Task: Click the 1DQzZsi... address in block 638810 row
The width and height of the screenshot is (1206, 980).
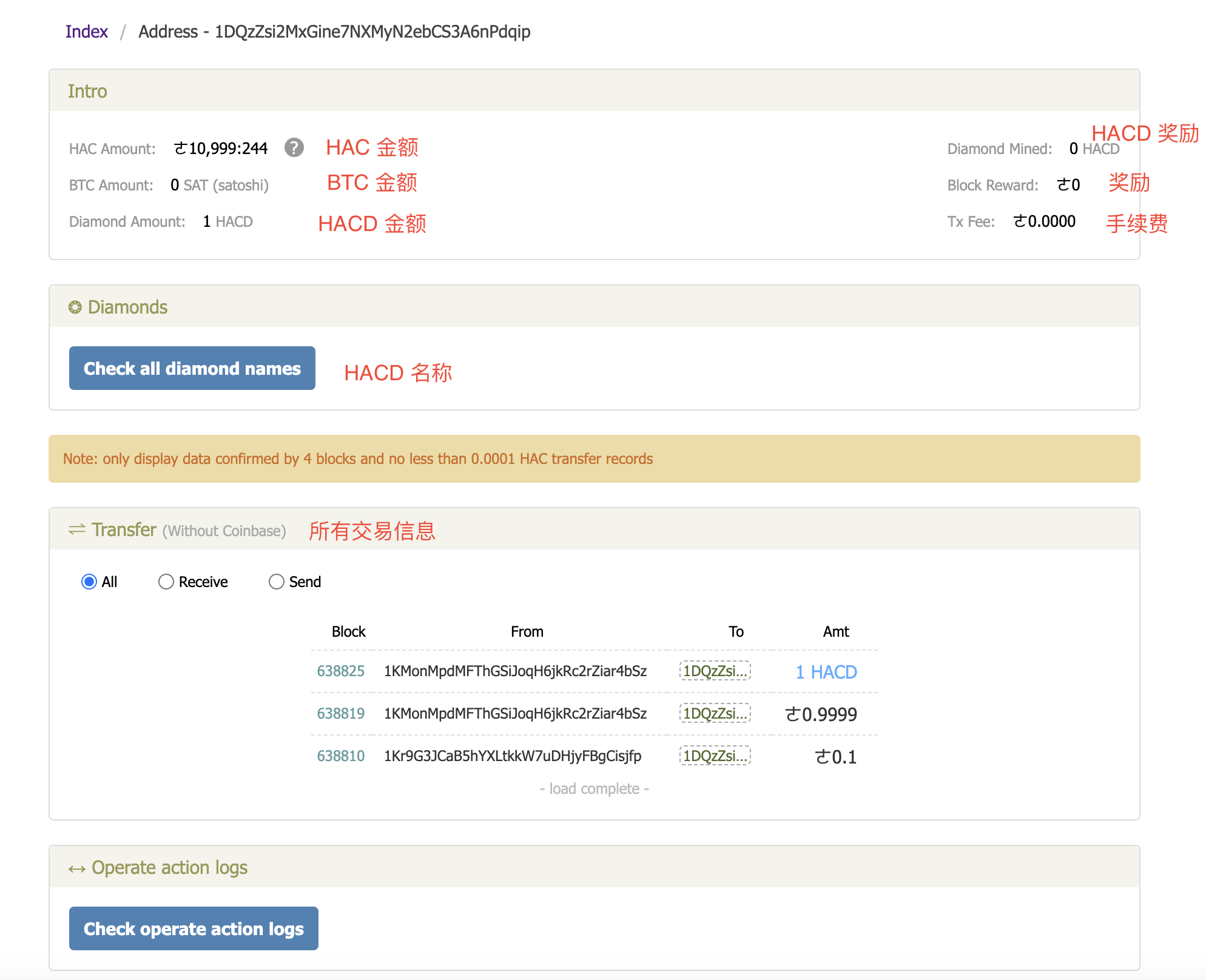Action: click(715, 756)
